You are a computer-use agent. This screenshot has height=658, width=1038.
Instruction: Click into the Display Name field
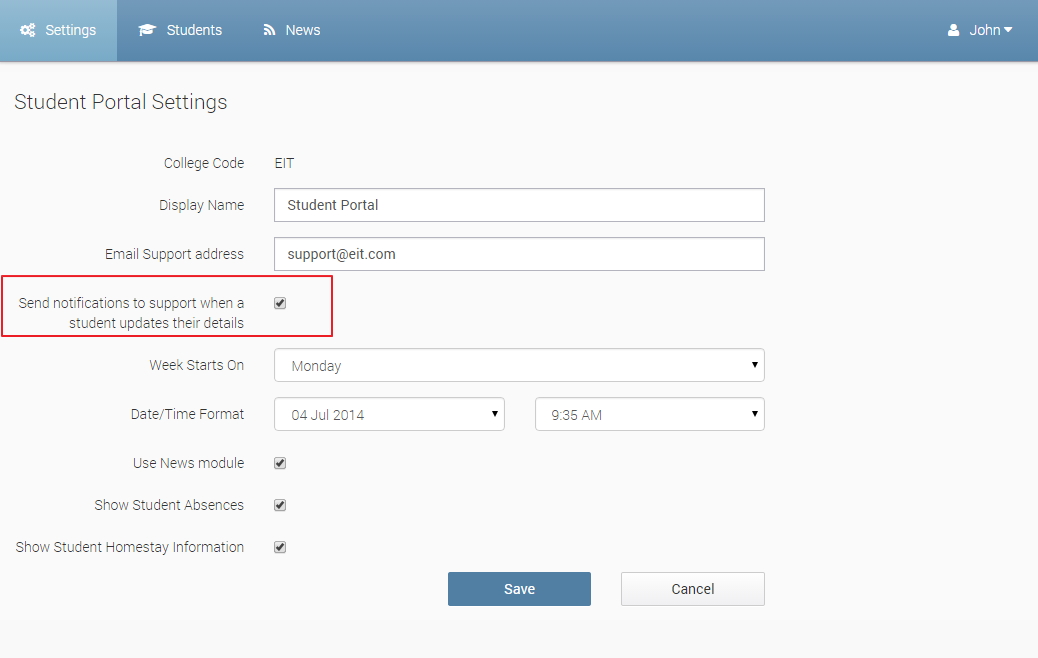click(x=519, y=205)
